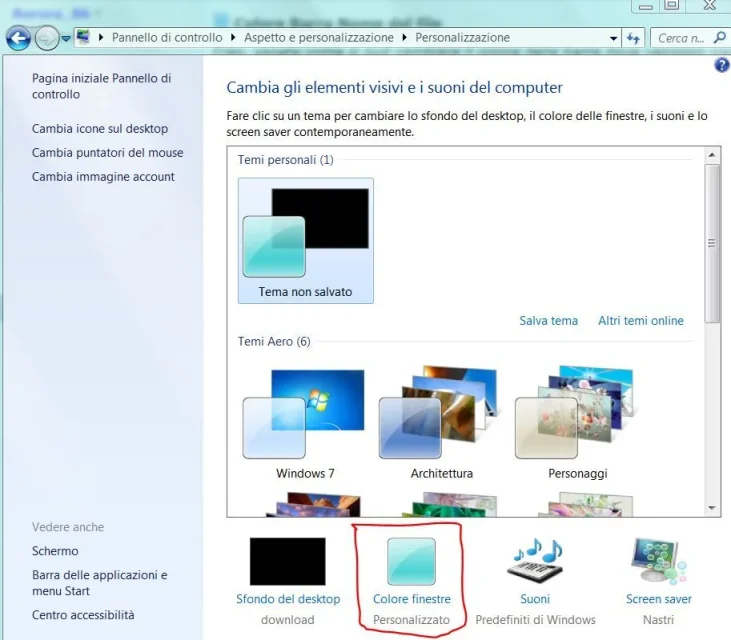Click the 'Nastri' text under Screen saver
Image resolution: width=731 pixels, height=640 pixels.
coord(659,620)
